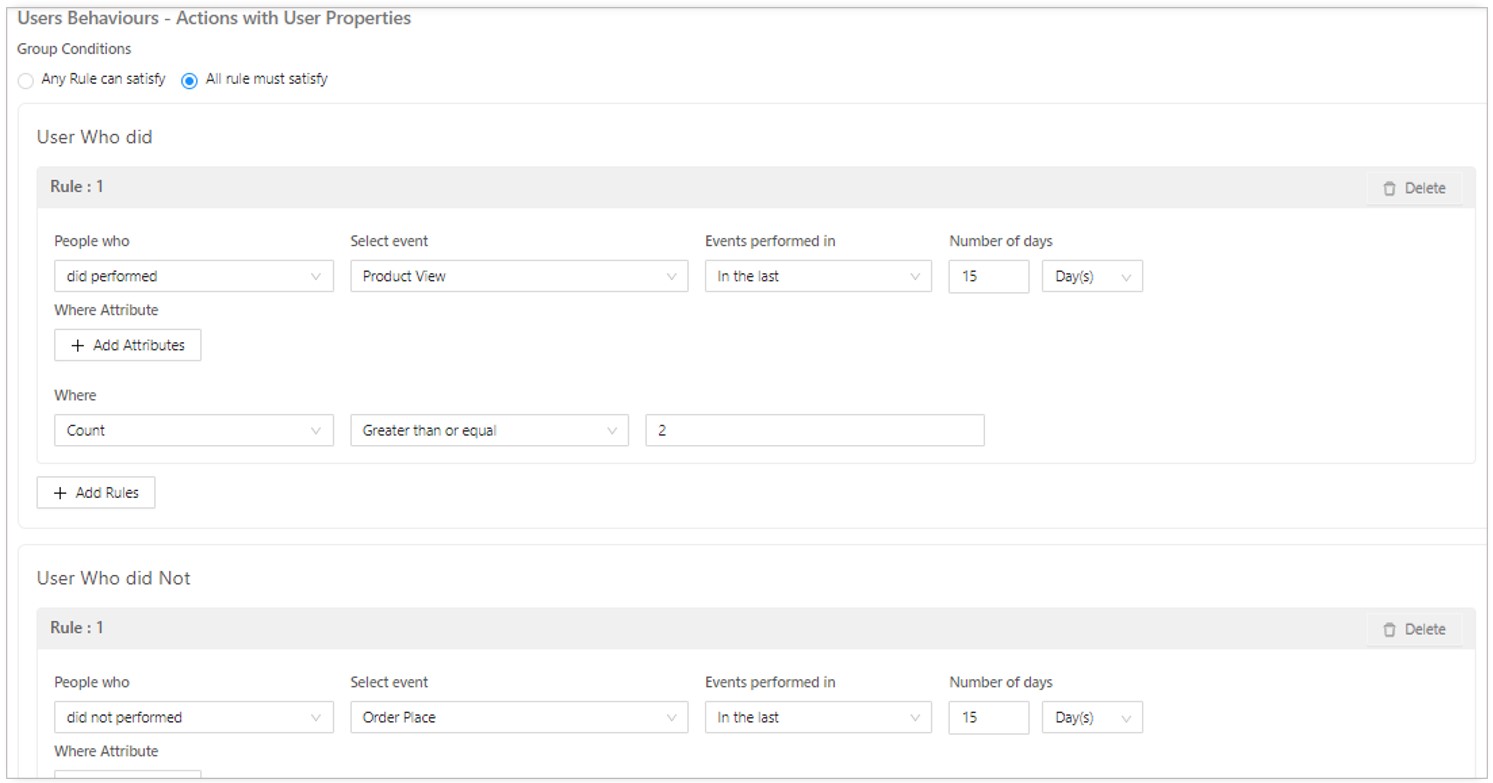
Task: Open the 'Greater than or equal' operator dropdown
Action: pos(488,430)
